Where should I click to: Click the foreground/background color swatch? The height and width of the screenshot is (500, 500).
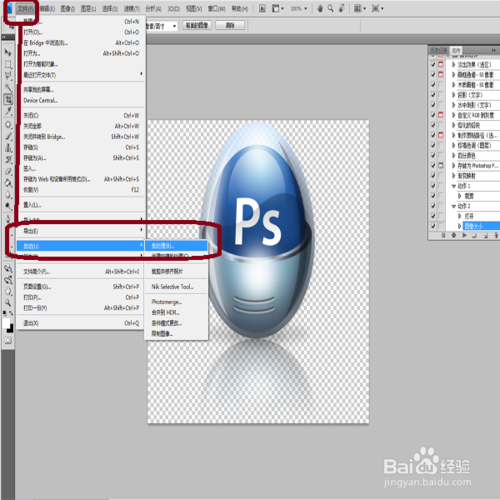(x=8, y=325)
